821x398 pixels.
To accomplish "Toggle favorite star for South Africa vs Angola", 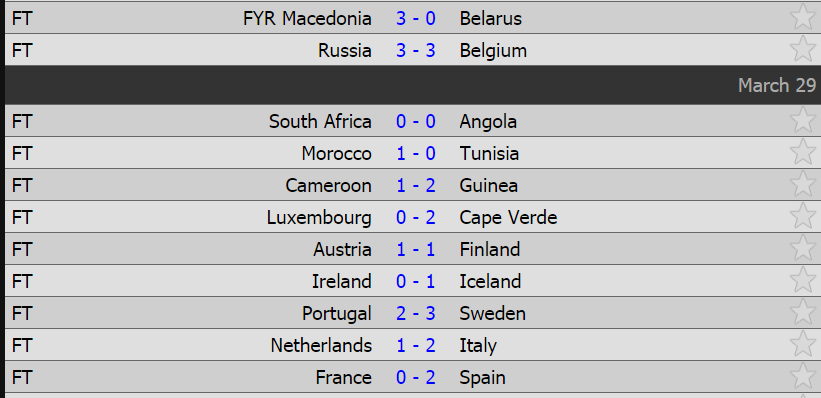I will click(803, 120).
